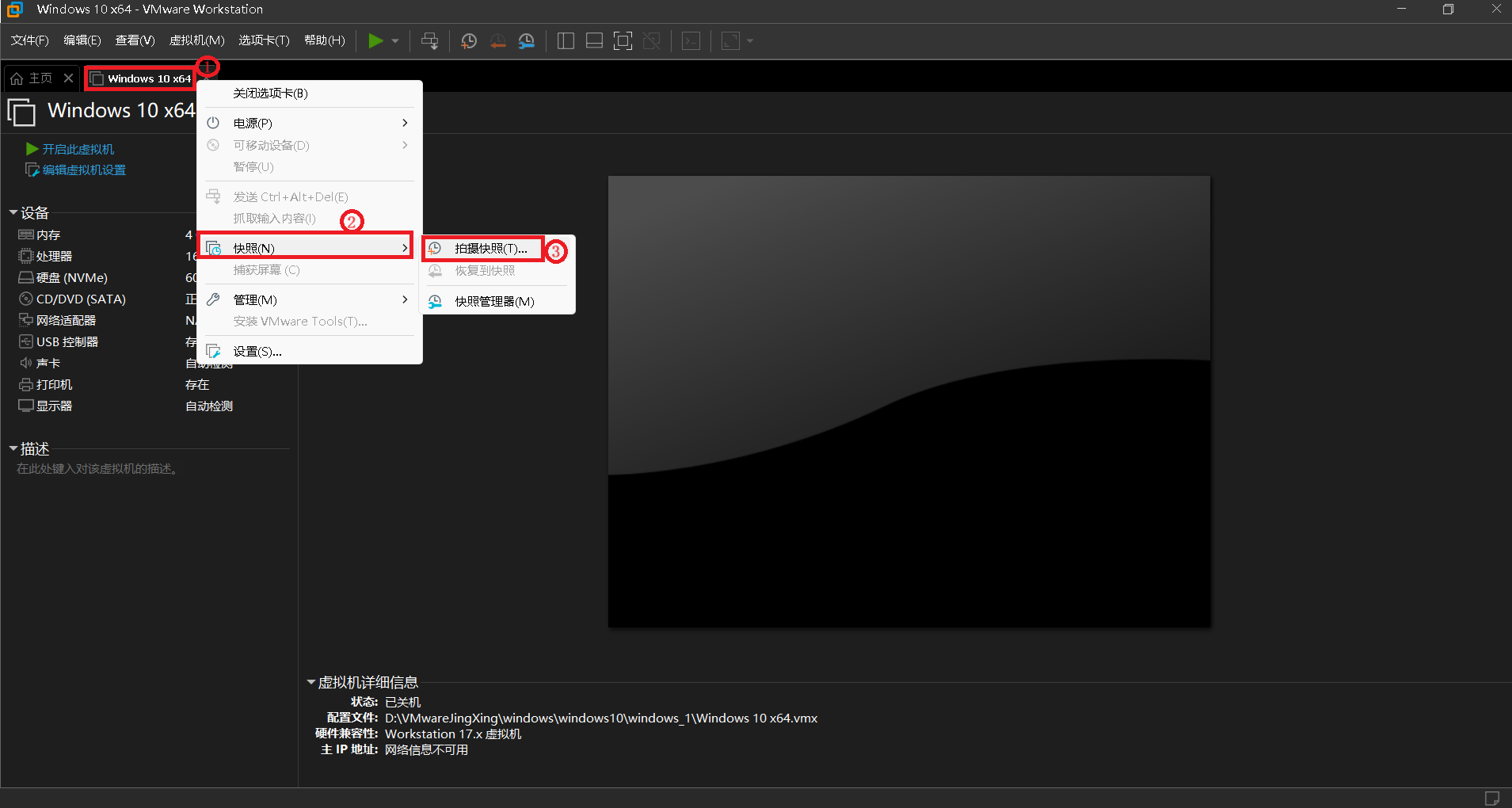
Task: Open the 管理(M) submenu
Action: click(x=309, y=299)
